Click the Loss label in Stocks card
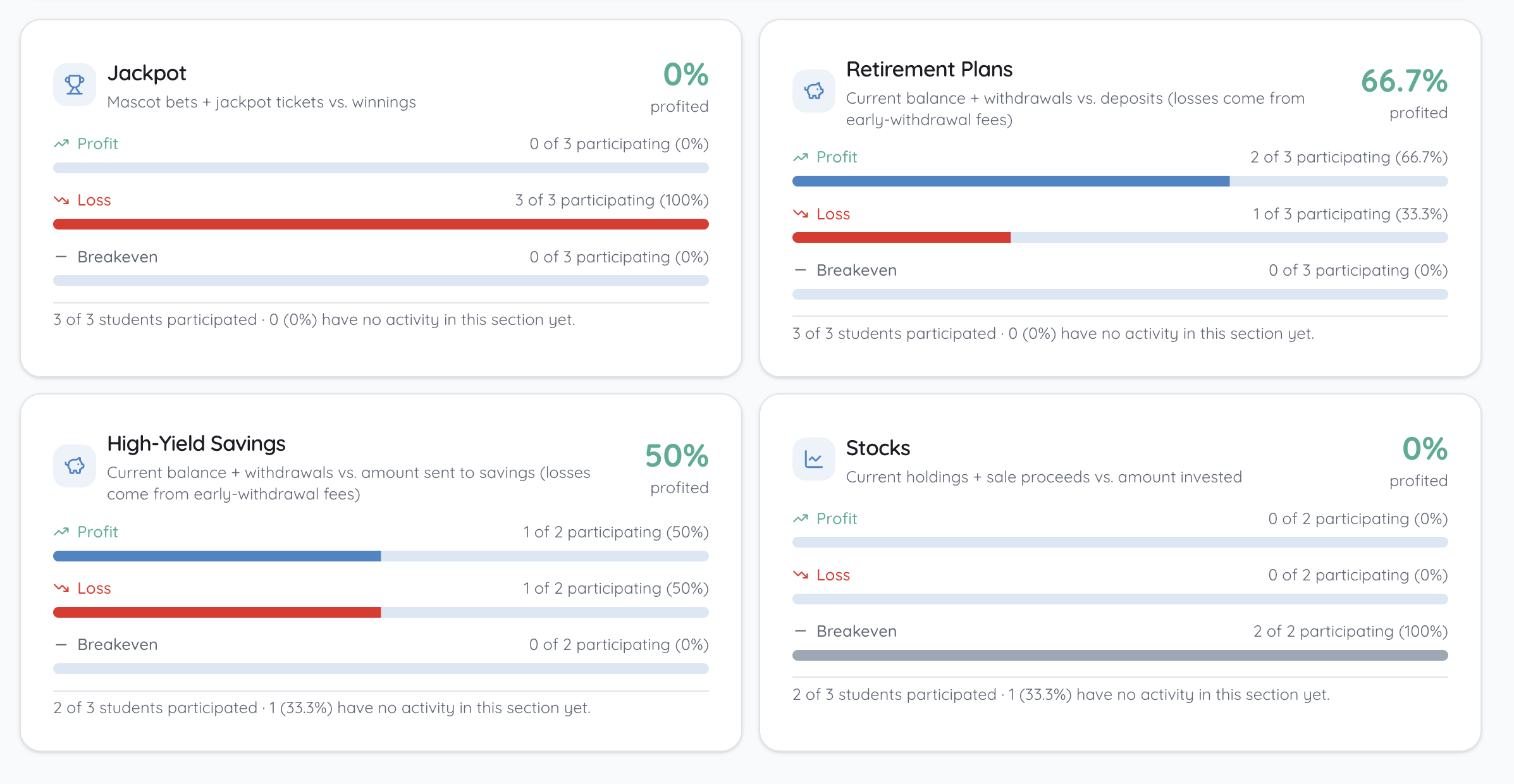 click(833, 575)
